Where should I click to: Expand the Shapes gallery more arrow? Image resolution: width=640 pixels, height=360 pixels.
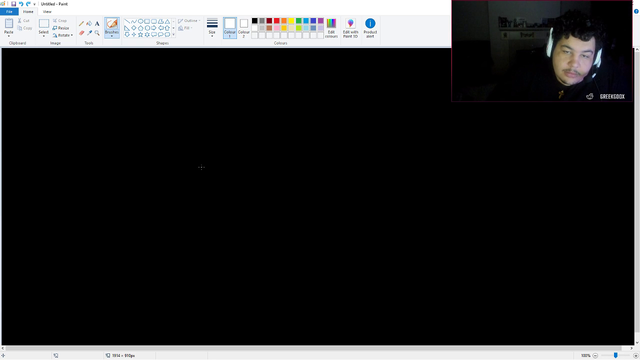tap(173, 35)
